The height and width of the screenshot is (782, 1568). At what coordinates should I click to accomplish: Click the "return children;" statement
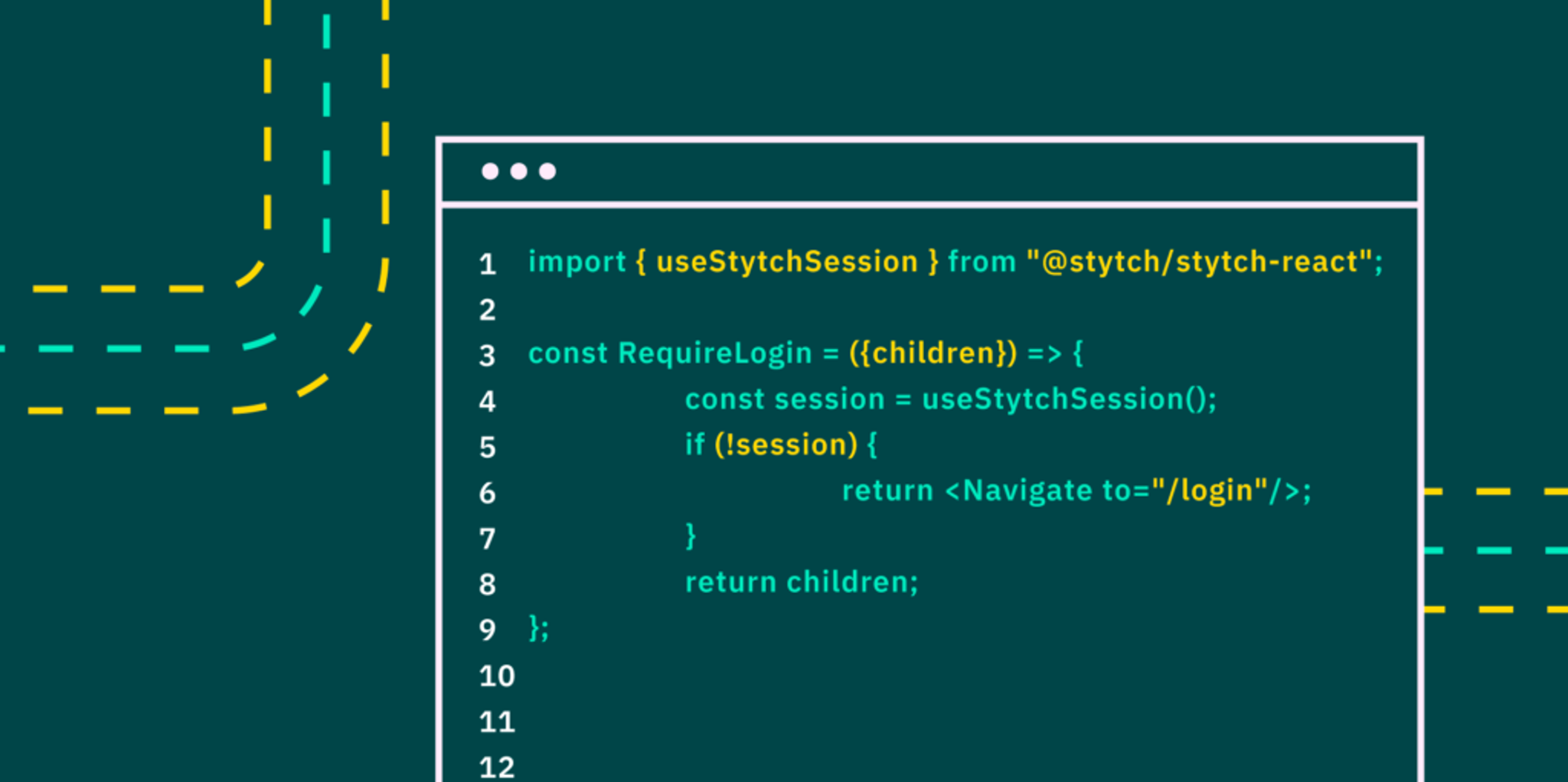coord(801,583)
